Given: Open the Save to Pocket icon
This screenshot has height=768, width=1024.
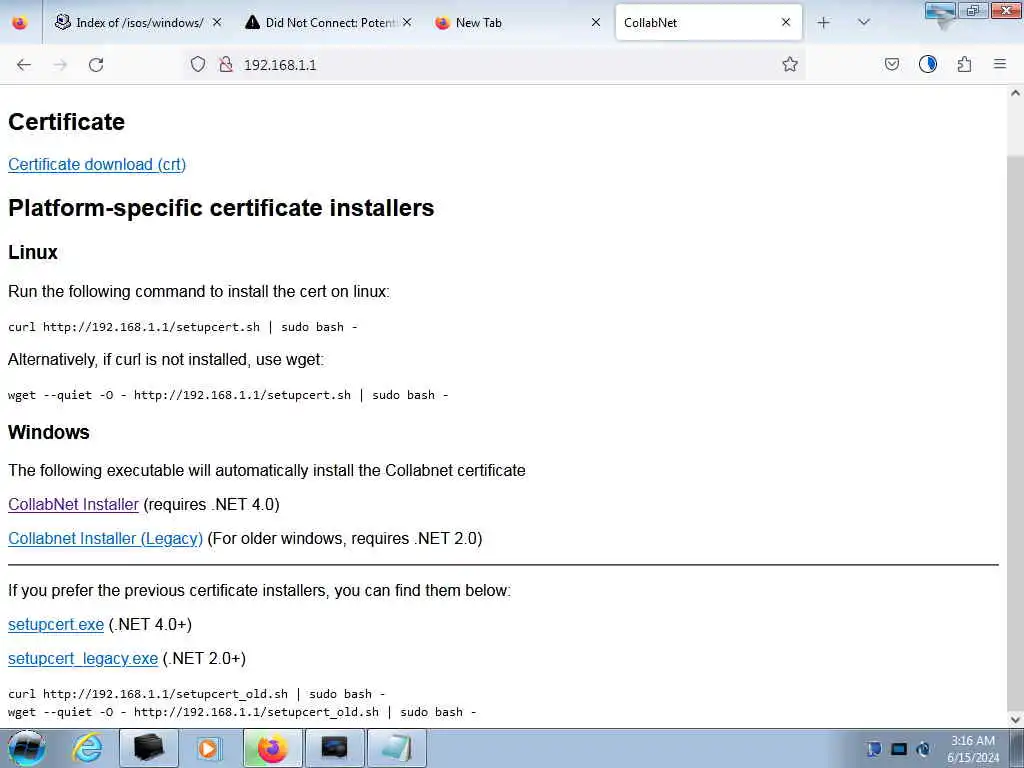Looking at the screenshot, I should [891, 64].
